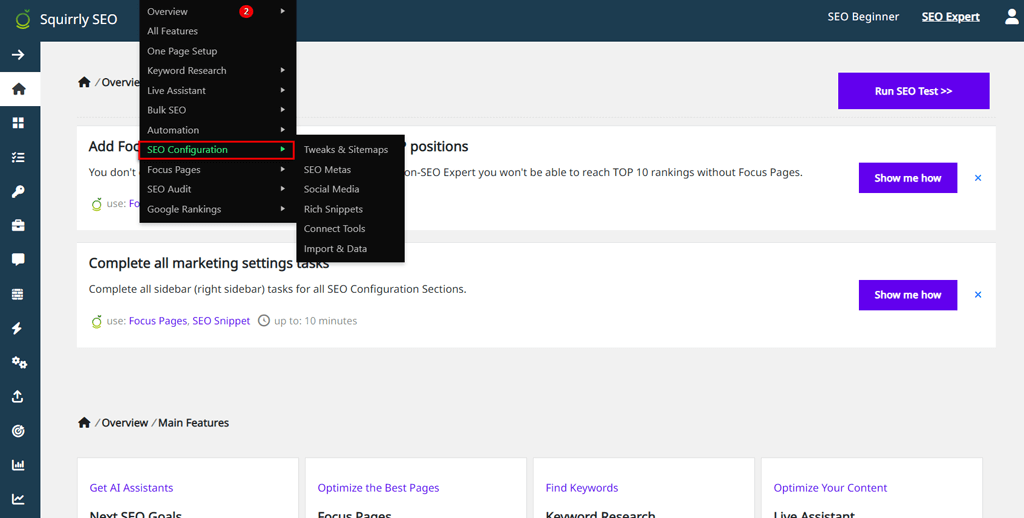Click Show me how for marketing settings task
The image size is (1024, 518).
pyautogui.click(x=908, y=295)
